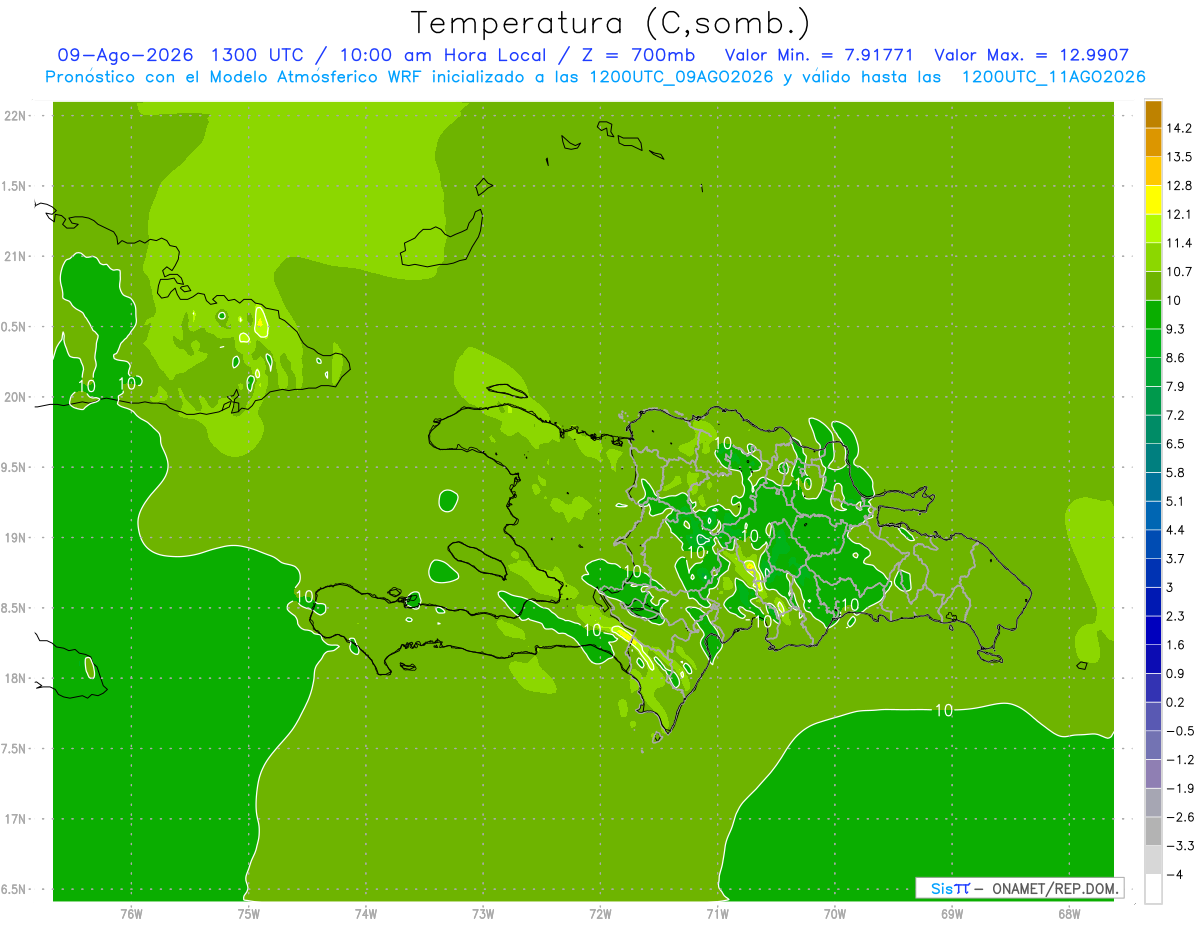Click the '18N' latitude axis label
This screenshot has height=927, width=1200.
16,679
